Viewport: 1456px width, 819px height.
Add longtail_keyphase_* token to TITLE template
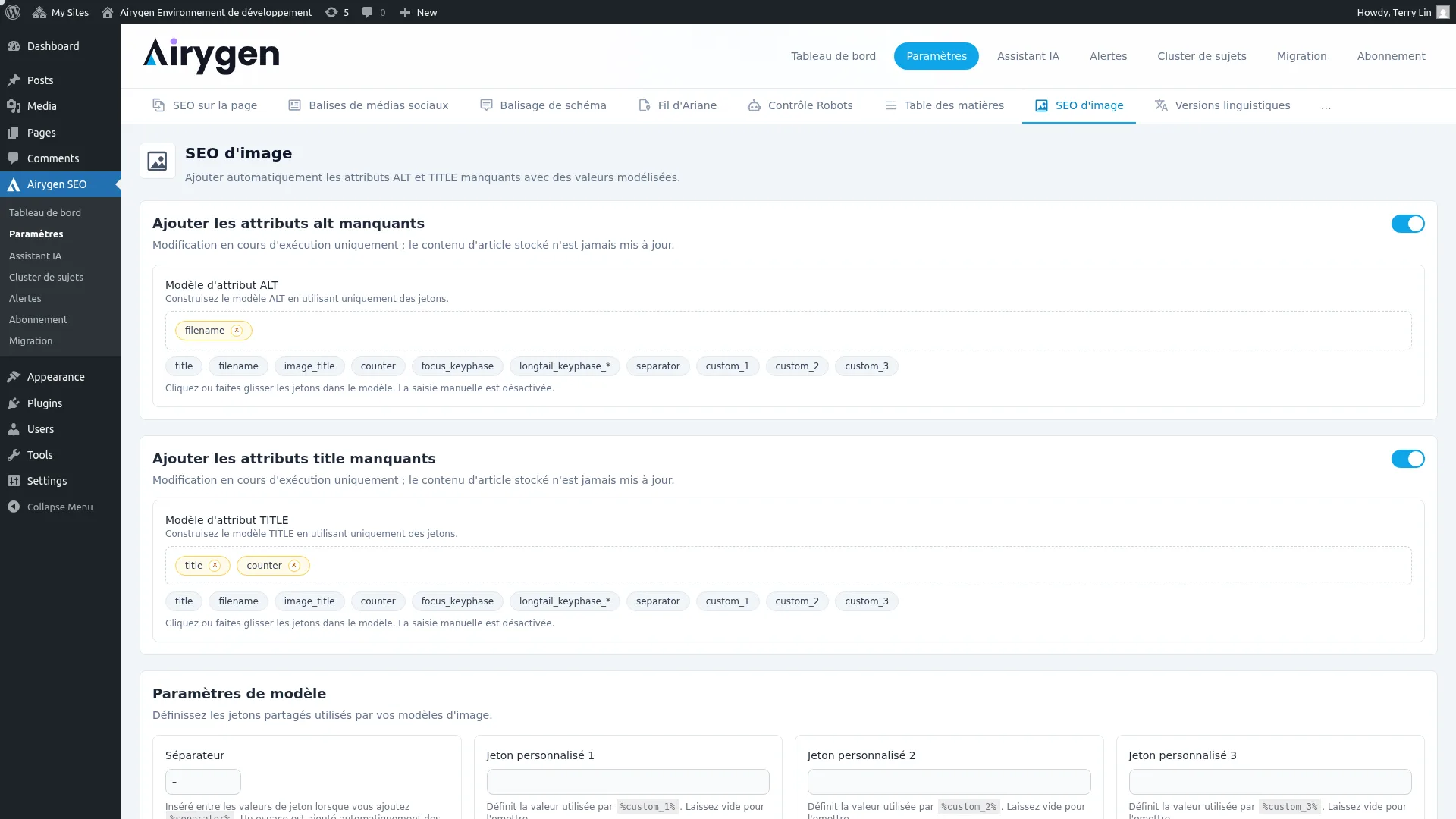coord(564,601)
